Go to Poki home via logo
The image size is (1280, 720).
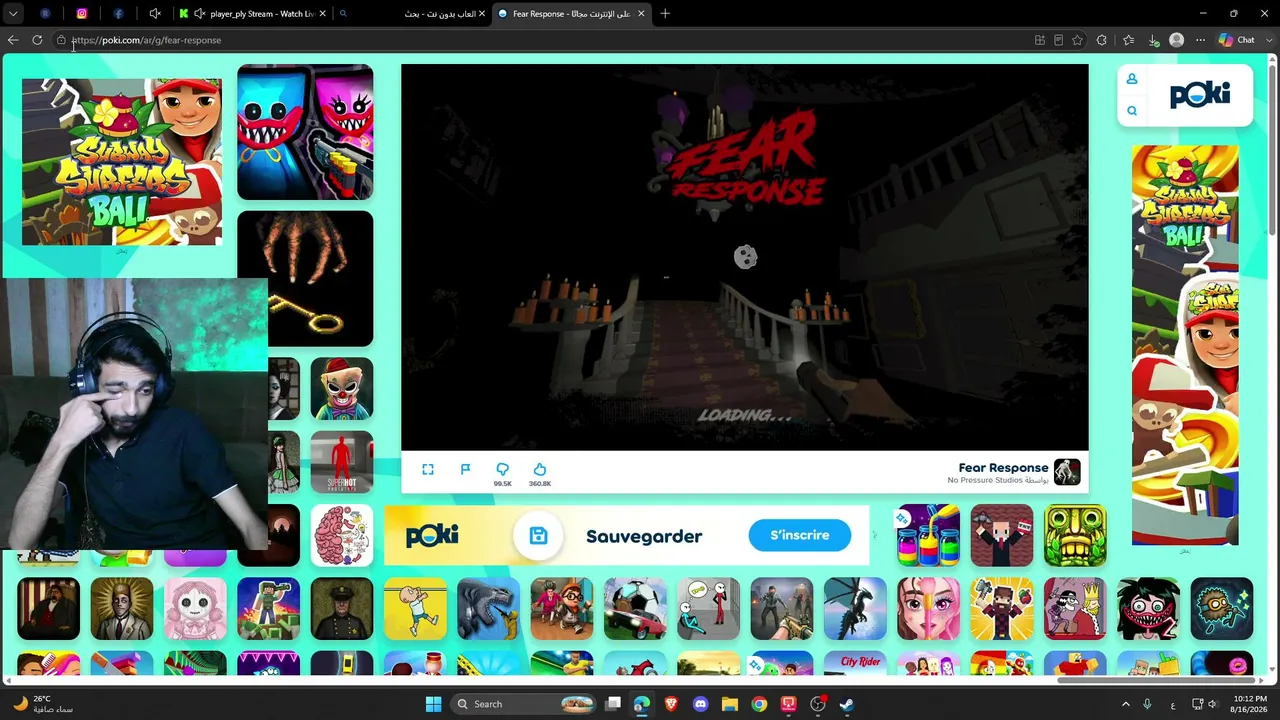coord(1200,95)
